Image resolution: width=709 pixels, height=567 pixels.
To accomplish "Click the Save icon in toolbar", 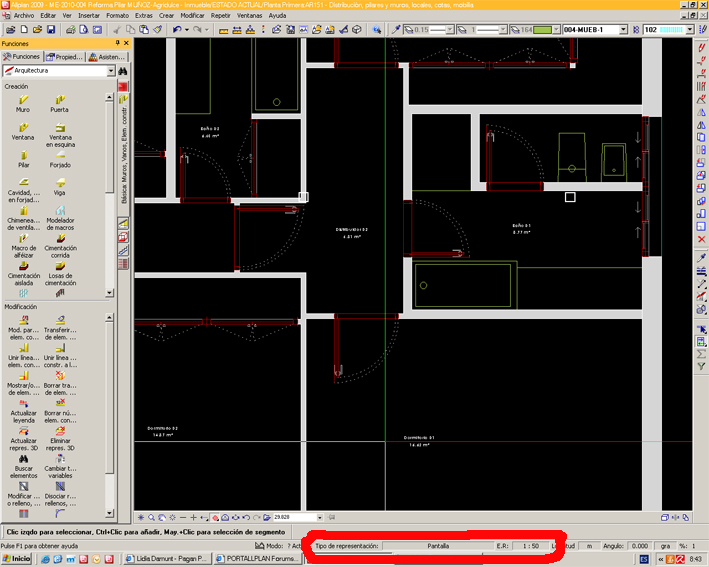I will (x=51, y=29).
